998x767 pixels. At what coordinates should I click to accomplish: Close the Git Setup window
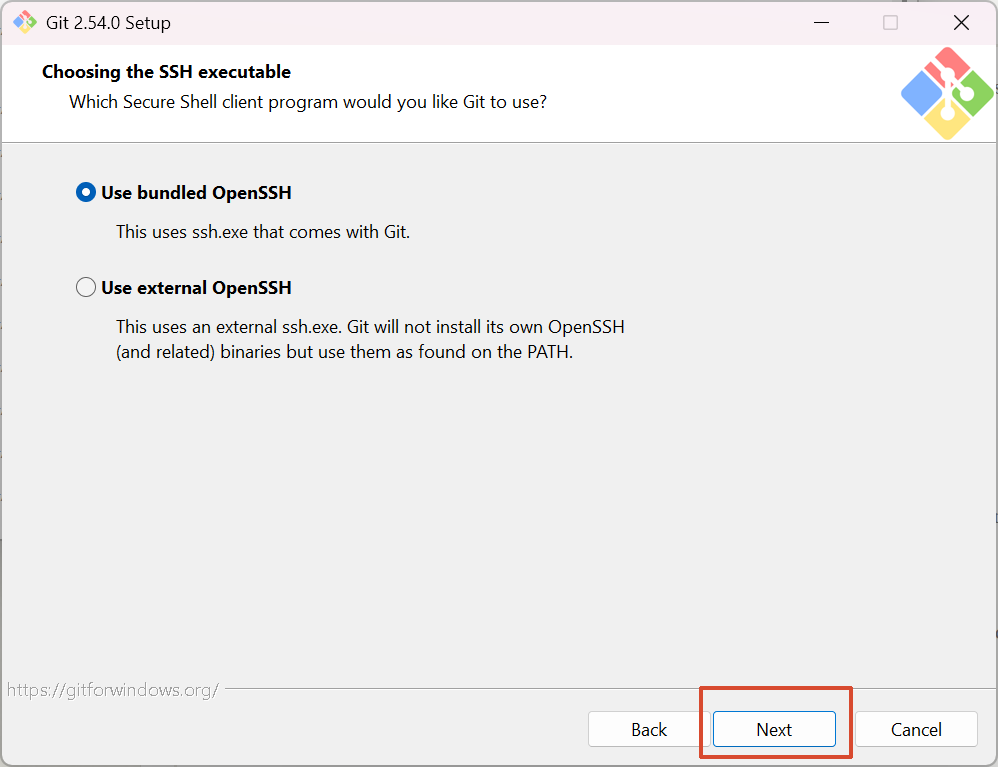(961, 22)
